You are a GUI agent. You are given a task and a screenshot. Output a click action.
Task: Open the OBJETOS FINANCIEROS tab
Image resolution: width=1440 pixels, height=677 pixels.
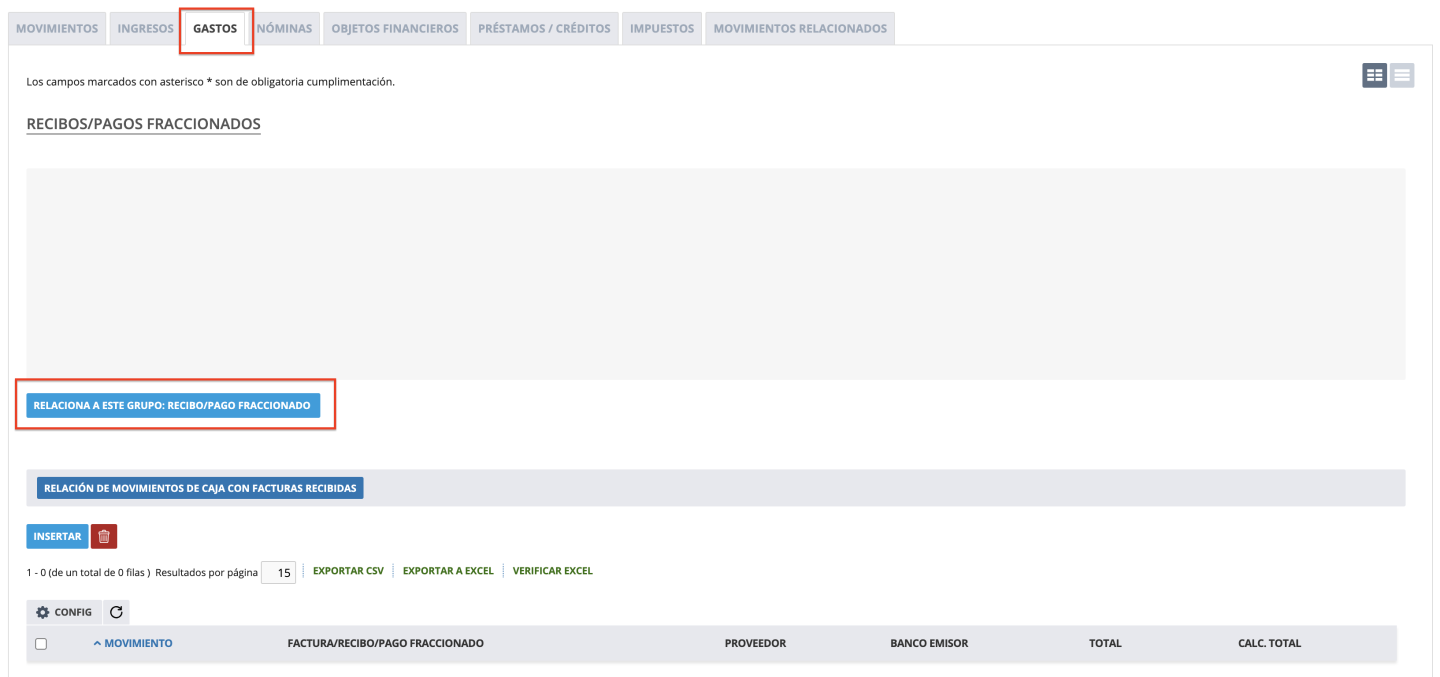[x=394, y=29]
